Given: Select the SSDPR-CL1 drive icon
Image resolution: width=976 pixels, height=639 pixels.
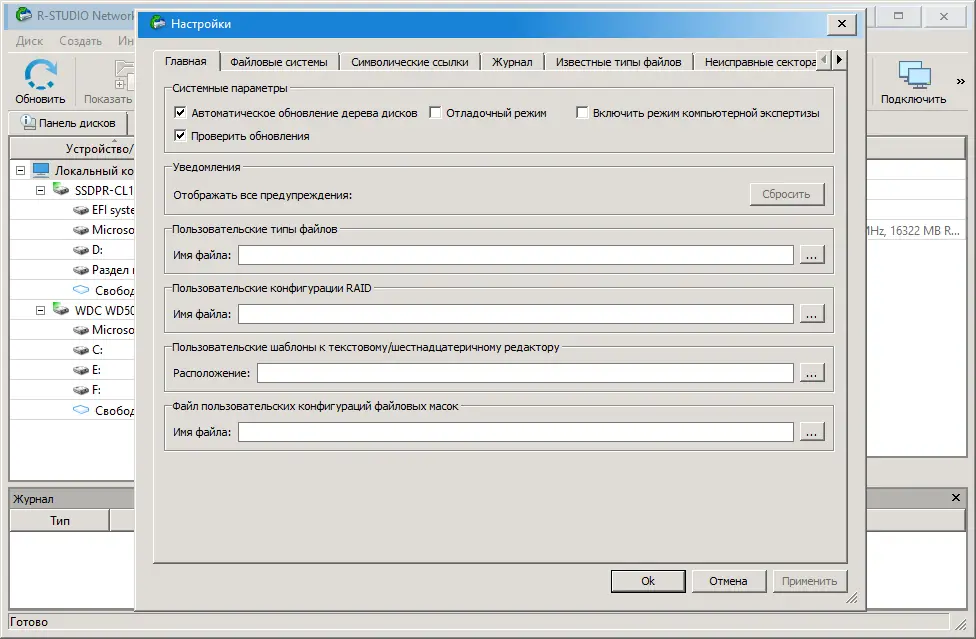Looking at the screenshot, I should click(61, 189).
